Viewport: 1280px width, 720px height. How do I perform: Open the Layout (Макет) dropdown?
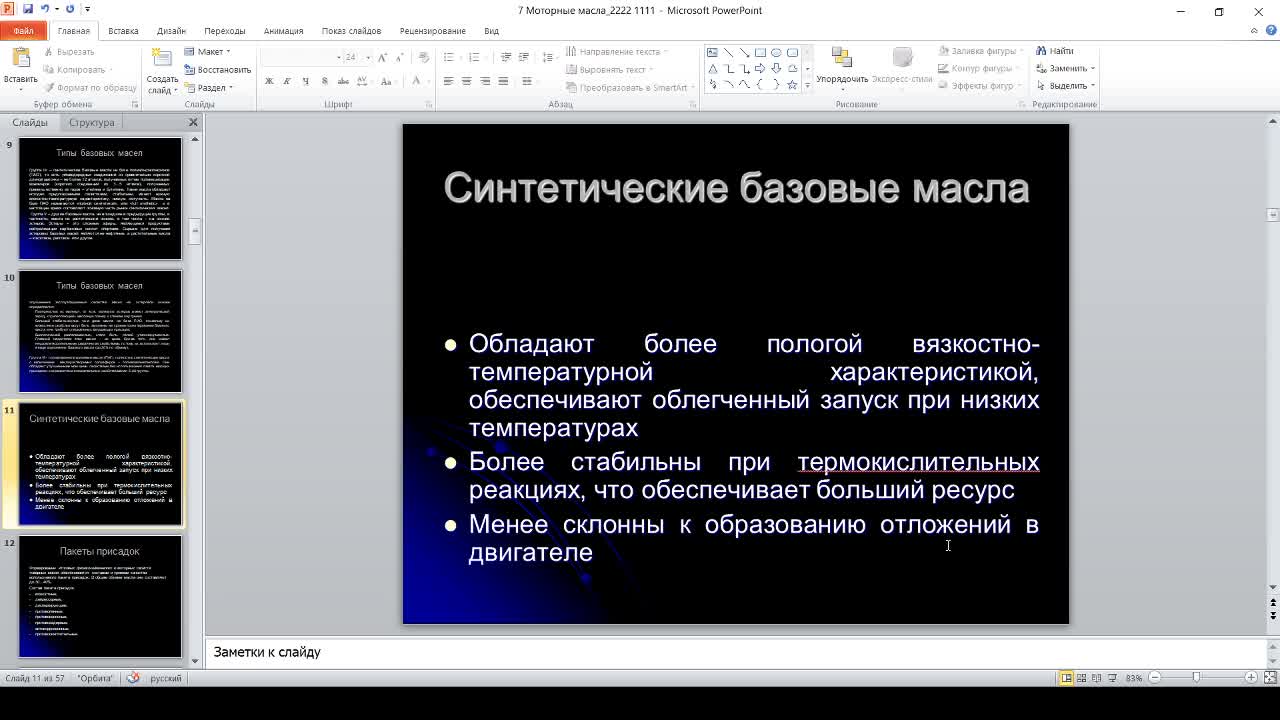[x=207, y=52]
